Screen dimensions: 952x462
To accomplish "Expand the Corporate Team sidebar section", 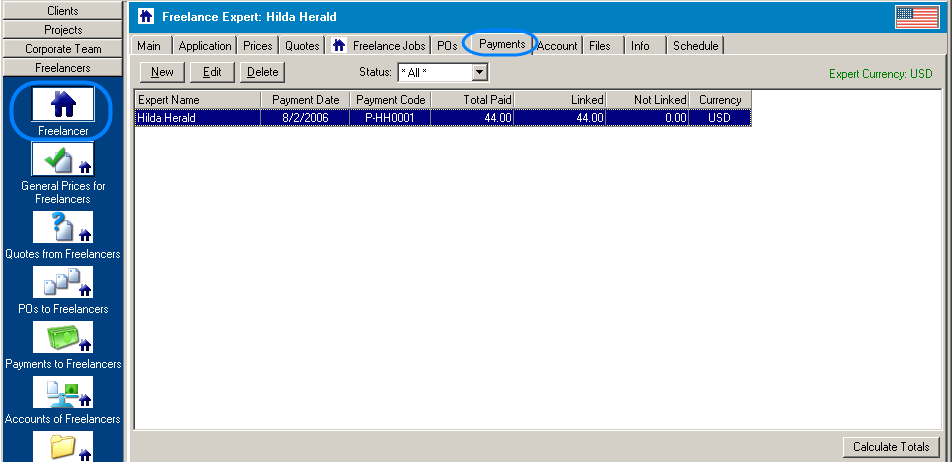I will (63, 48).
